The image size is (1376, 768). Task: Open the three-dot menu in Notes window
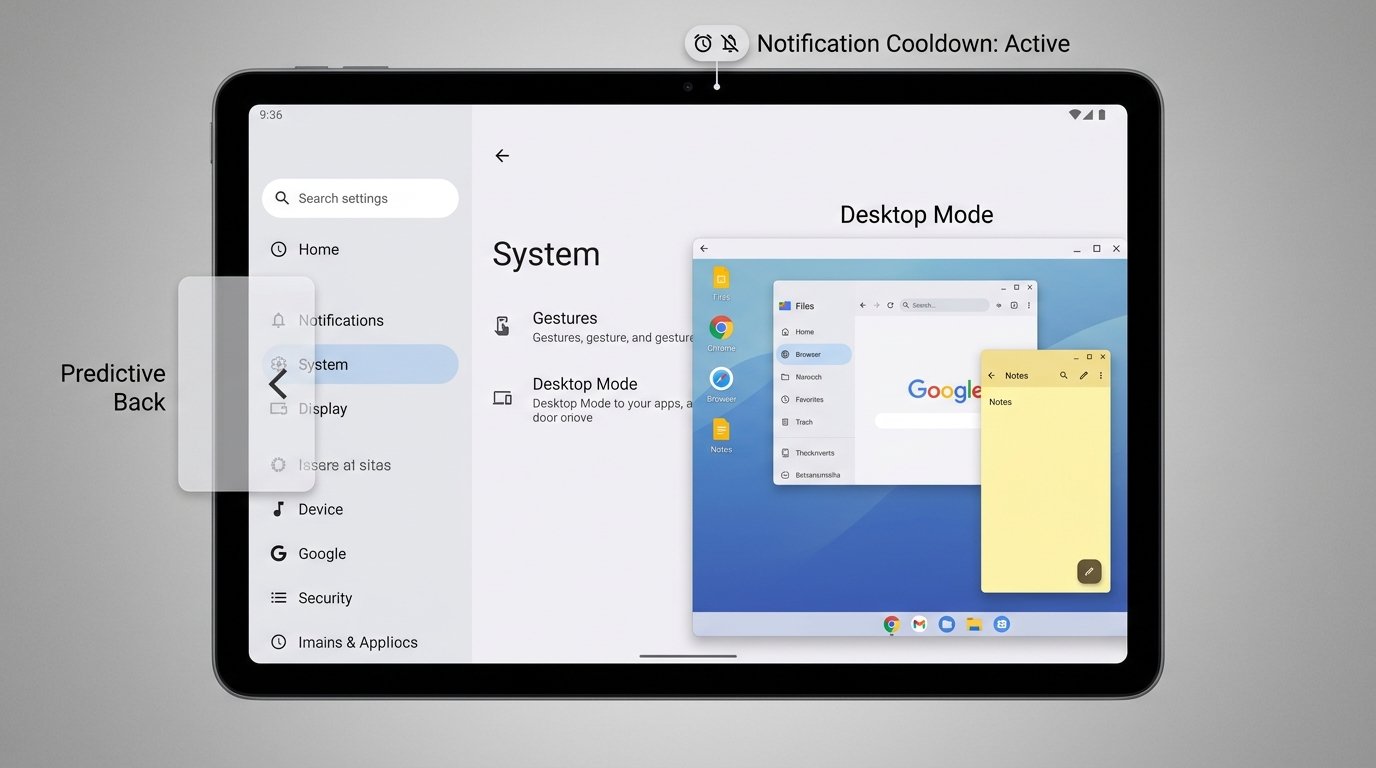[1101, 376]
